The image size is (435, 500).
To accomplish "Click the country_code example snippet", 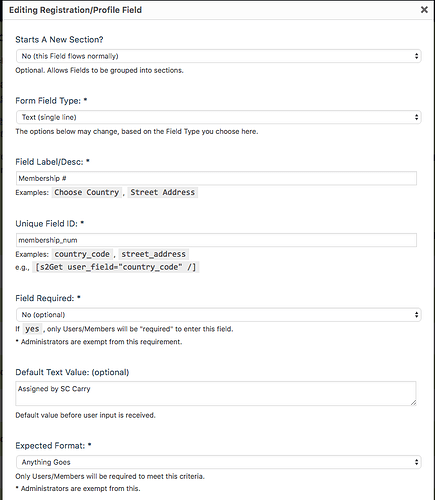I will point(82,254).
